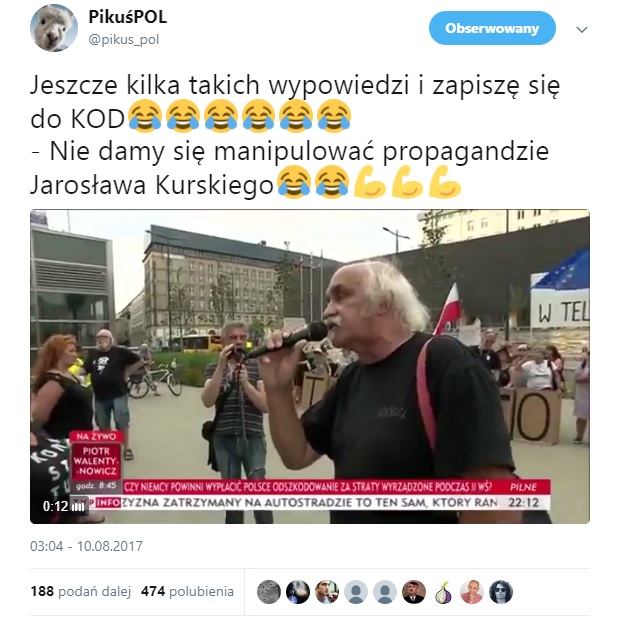Select the 0:12 video duration badge
Viewport: 625px width, 623px height.
click(x=63, y=506)
